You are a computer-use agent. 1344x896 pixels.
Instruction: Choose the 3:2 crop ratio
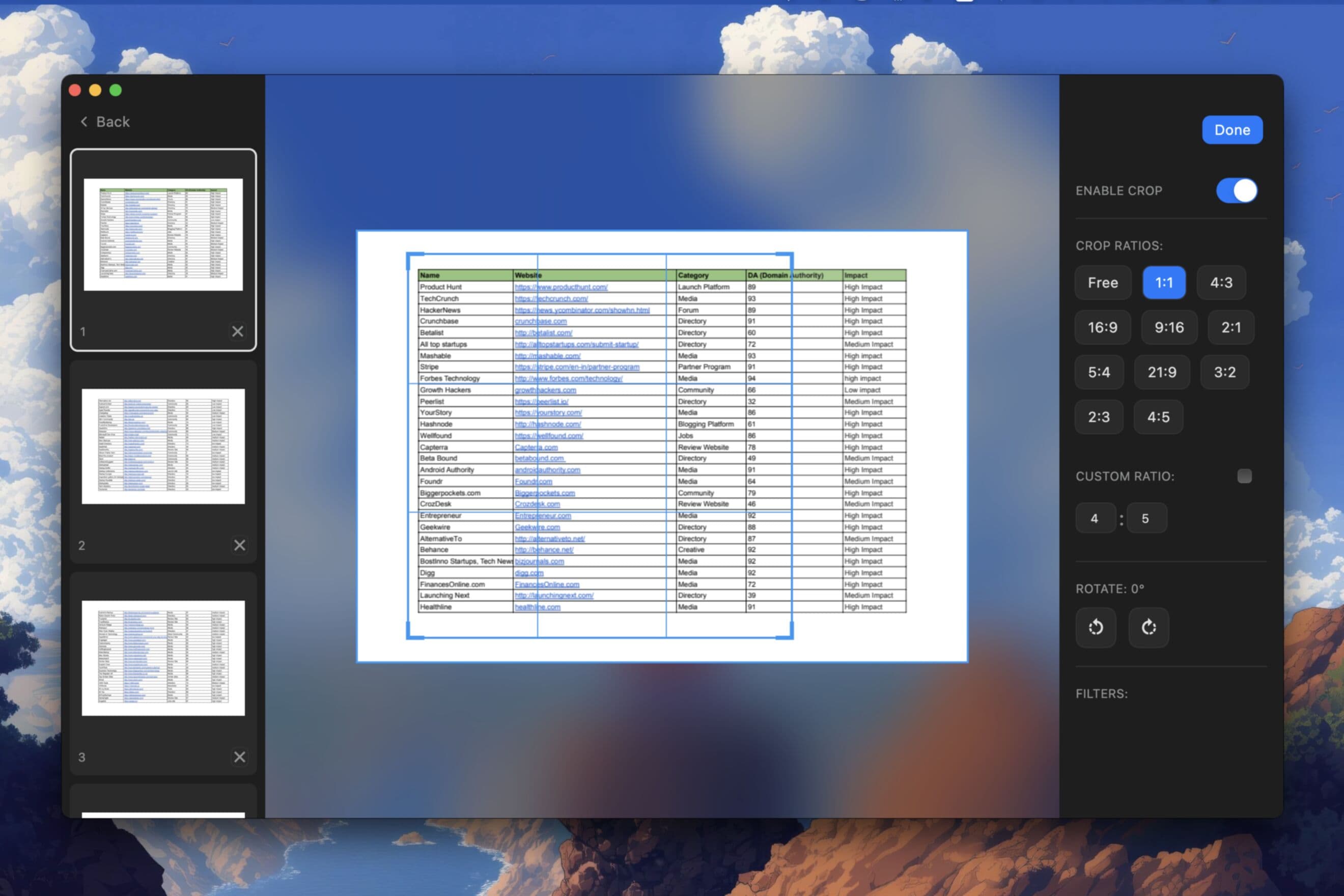[x=1224, y=373]
